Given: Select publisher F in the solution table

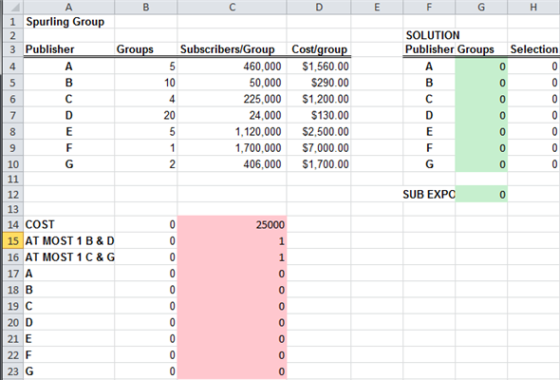Looking at the screenshot, I should (x=429, y=148).
